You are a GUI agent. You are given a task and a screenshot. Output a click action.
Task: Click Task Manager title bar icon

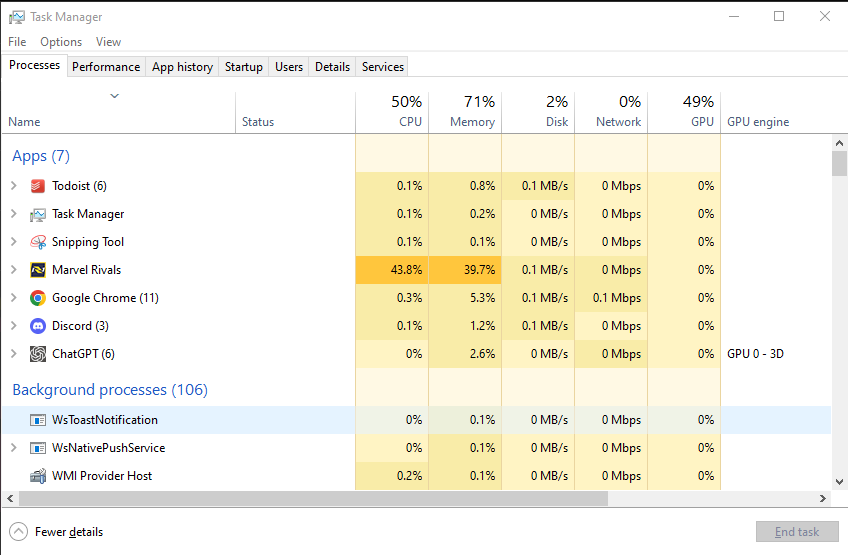coord(17,17)
